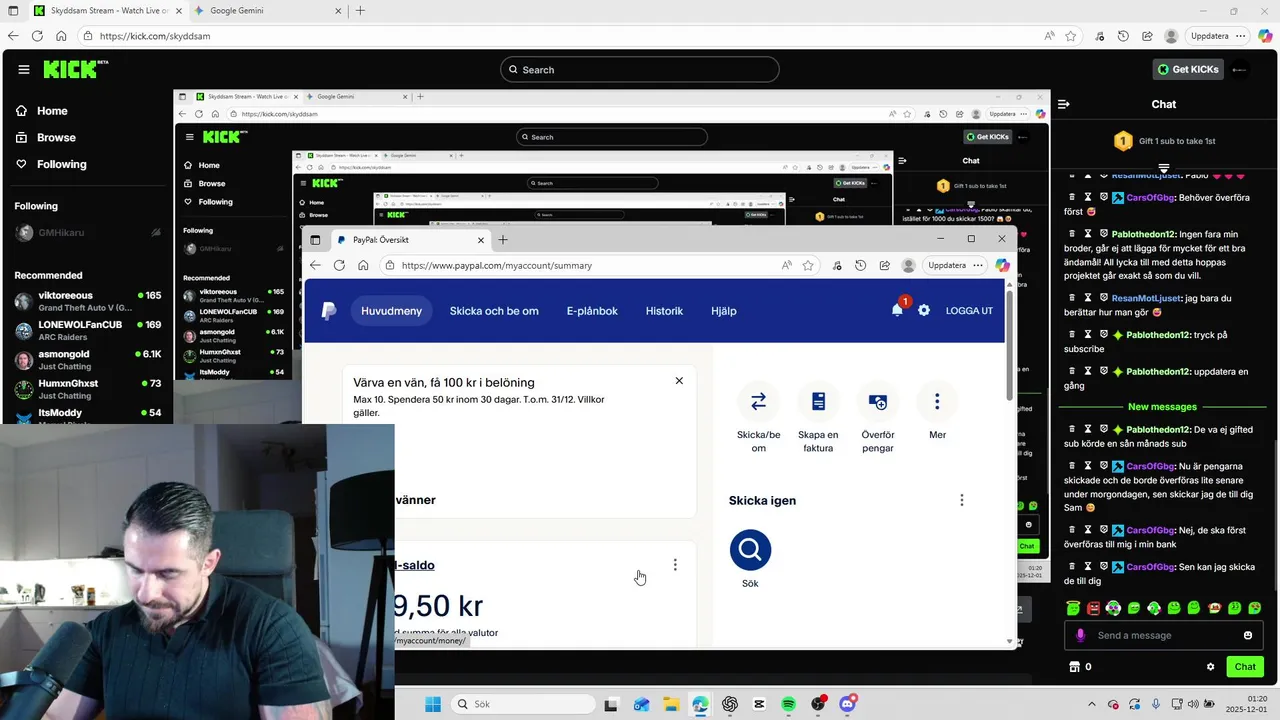Favorite kick.com page with star icon

1071,36
